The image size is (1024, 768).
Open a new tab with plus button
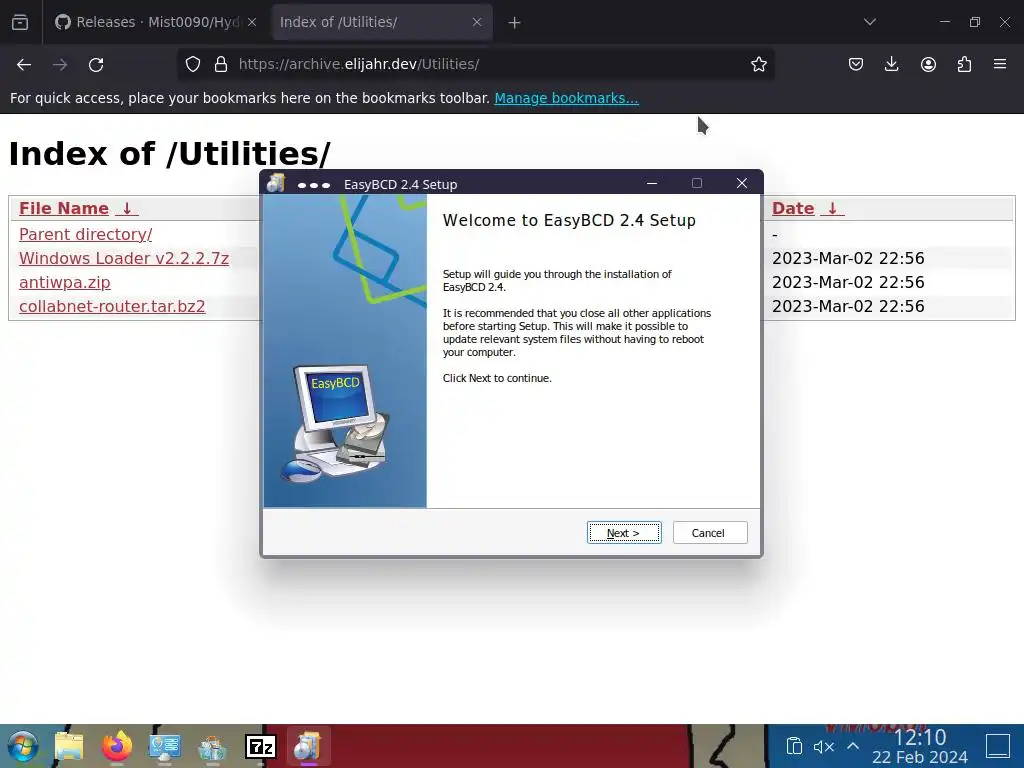515,22
